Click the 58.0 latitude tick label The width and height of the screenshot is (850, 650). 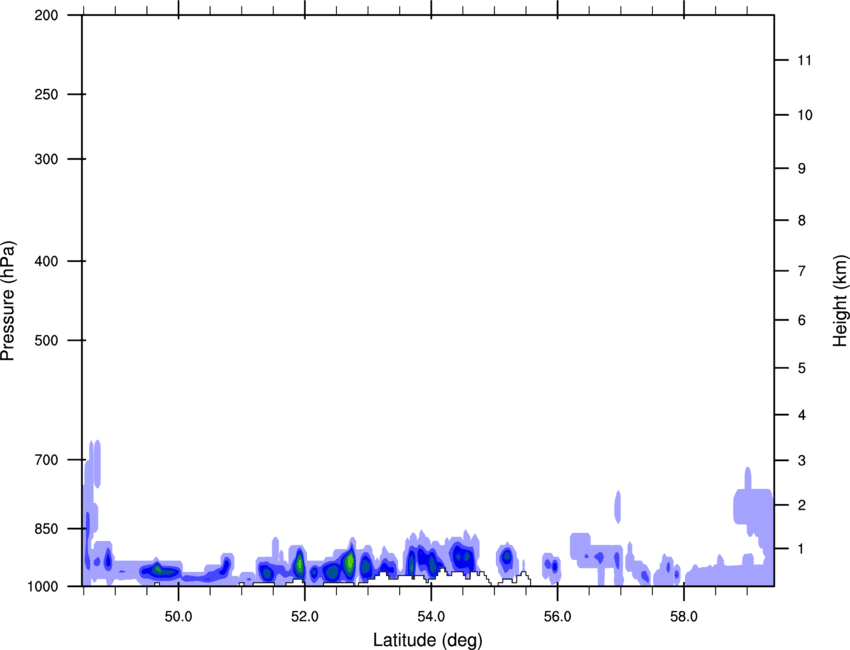point(684,617)
